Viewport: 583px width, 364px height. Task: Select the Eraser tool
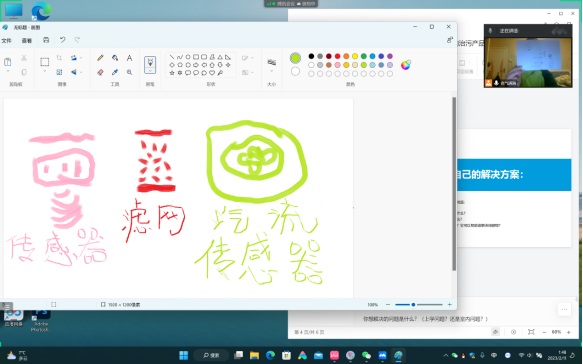coord(100,72)
